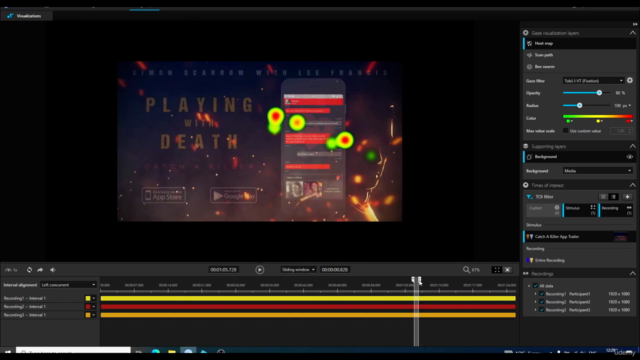Click the Recordings header icon
Viewport: 640px width, 360px height.
(526, 273)
